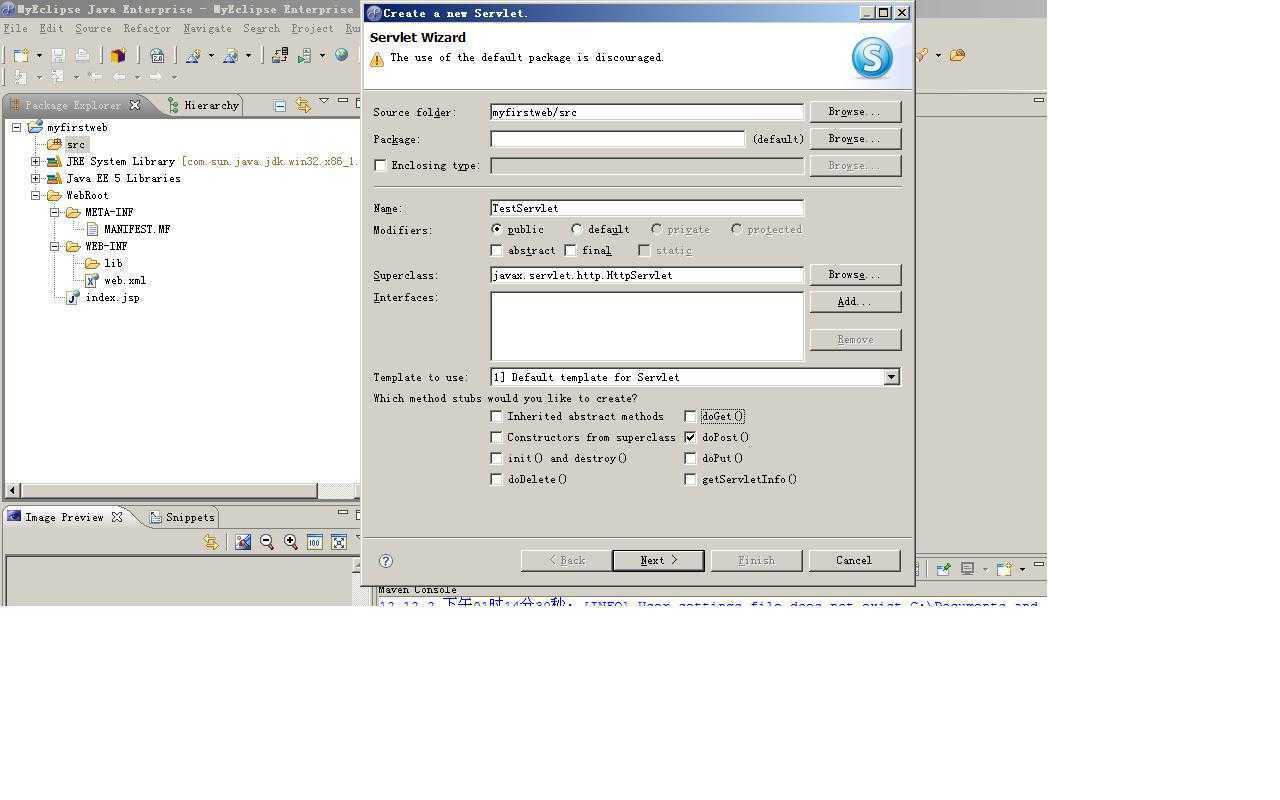This screenshot has width=1280, height=800.
Task: Click the Add interfaces button
Action: click(855, 301)
